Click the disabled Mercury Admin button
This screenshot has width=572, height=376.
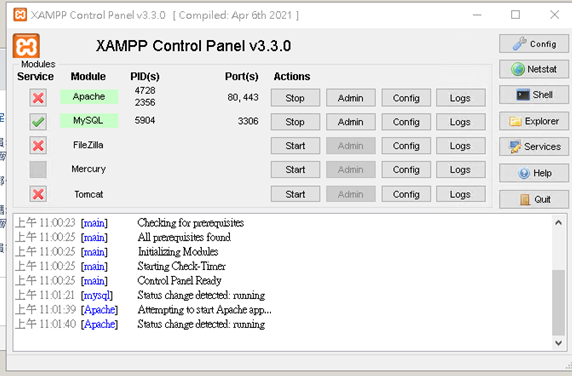click(351, 170)
